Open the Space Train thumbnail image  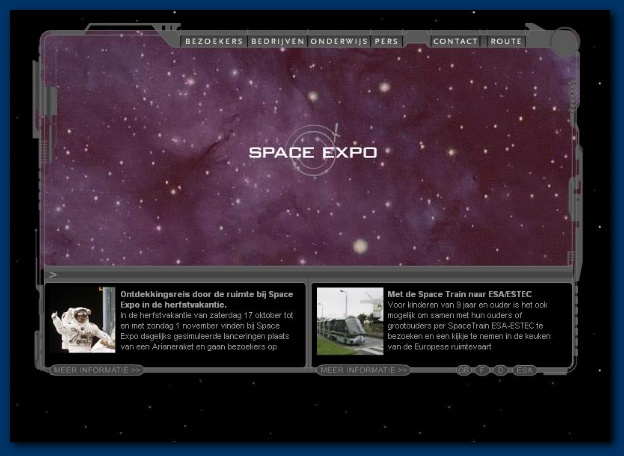click(x=350, y=321)
